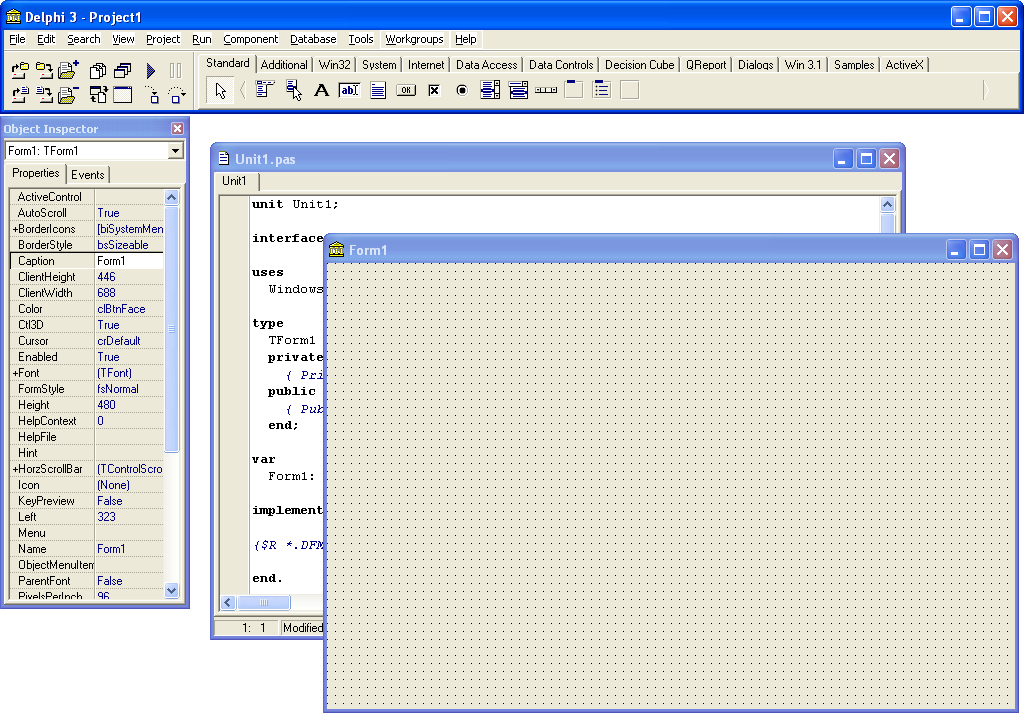Click the code editor vertical scroll up arrow
This screenshot has height=718, width=1024.
coord(888,204)
